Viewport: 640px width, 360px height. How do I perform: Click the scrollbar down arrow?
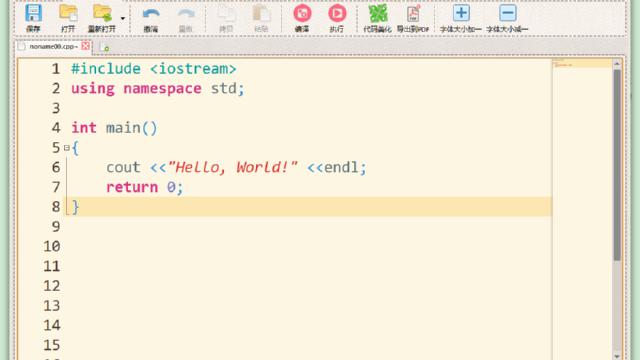click(617, 356)
